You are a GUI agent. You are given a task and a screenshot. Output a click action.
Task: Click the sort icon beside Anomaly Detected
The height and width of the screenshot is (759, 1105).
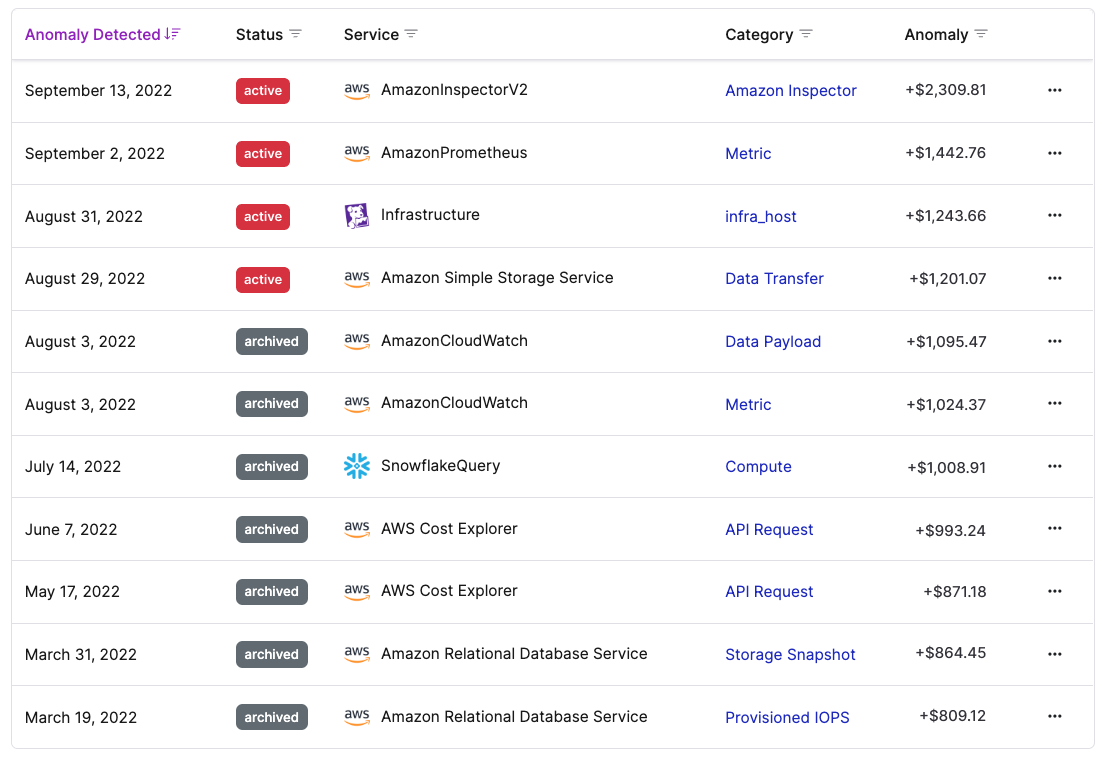(173, 34)
